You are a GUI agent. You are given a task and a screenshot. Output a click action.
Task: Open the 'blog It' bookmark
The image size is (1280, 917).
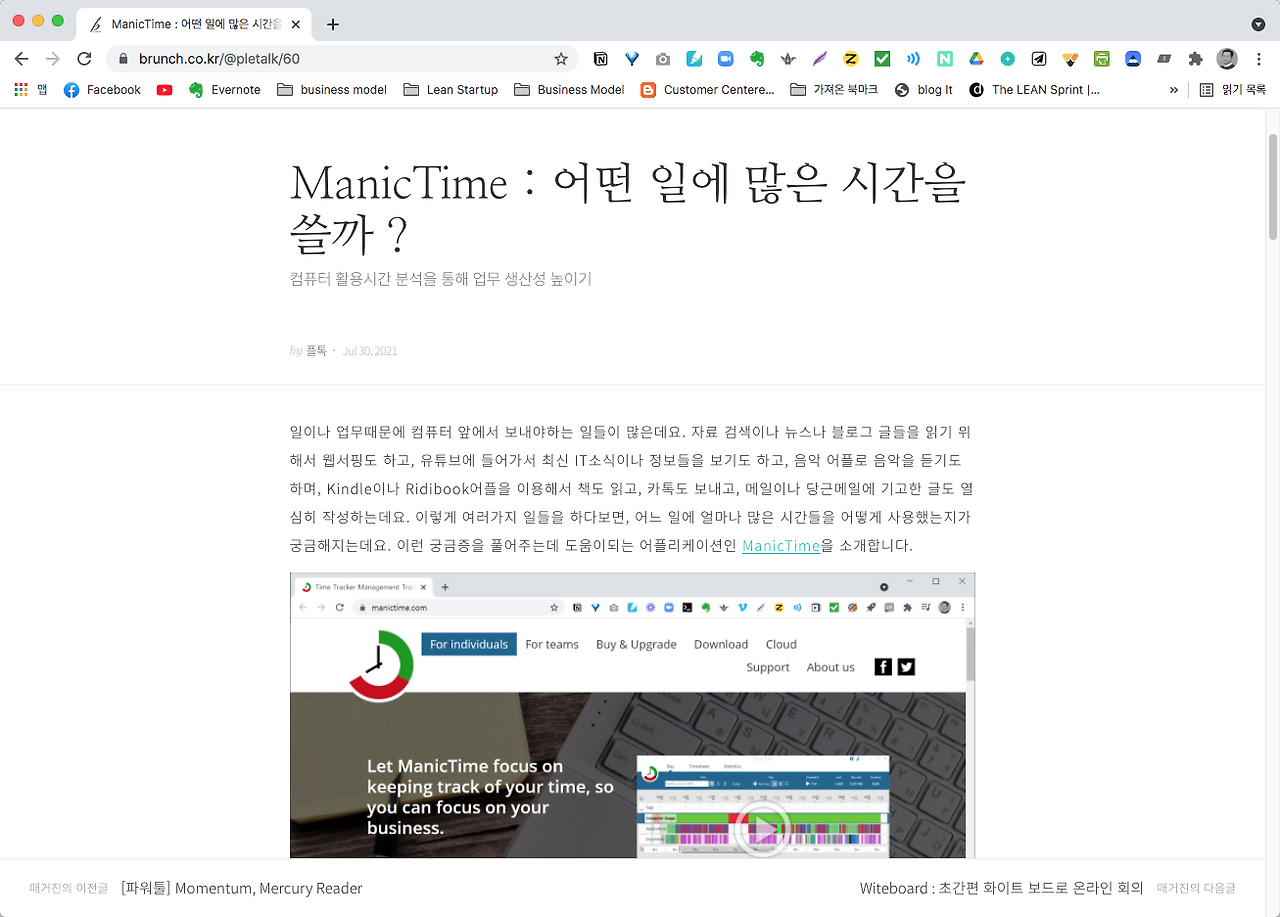(923, 90)
